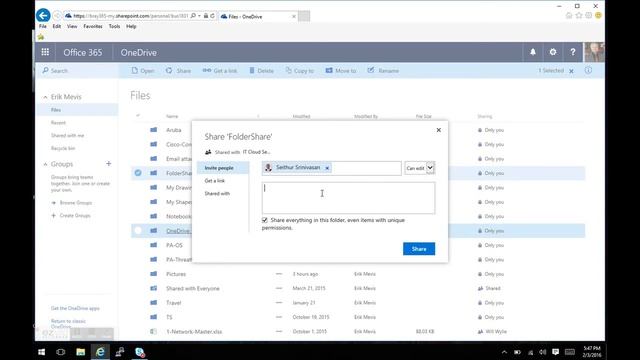Open the Office 365 app launcher grid
The image size is (640, 360).
45,52
